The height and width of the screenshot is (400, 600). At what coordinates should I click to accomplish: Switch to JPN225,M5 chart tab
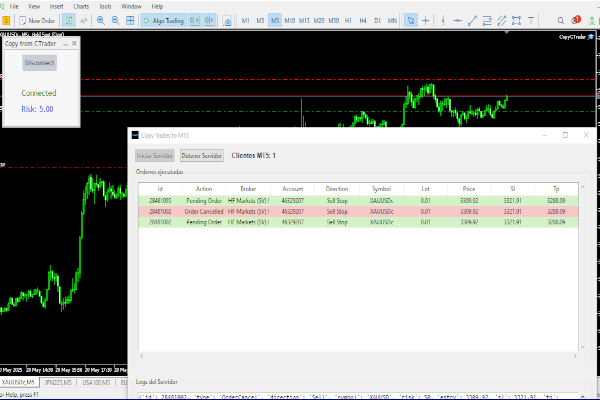(58, 382)
